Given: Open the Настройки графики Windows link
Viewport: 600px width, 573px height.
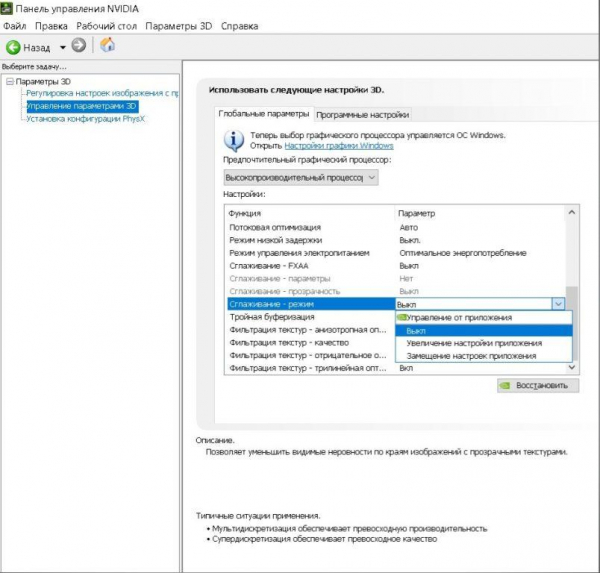Looking at the screenshot, I should click(339, 146).
